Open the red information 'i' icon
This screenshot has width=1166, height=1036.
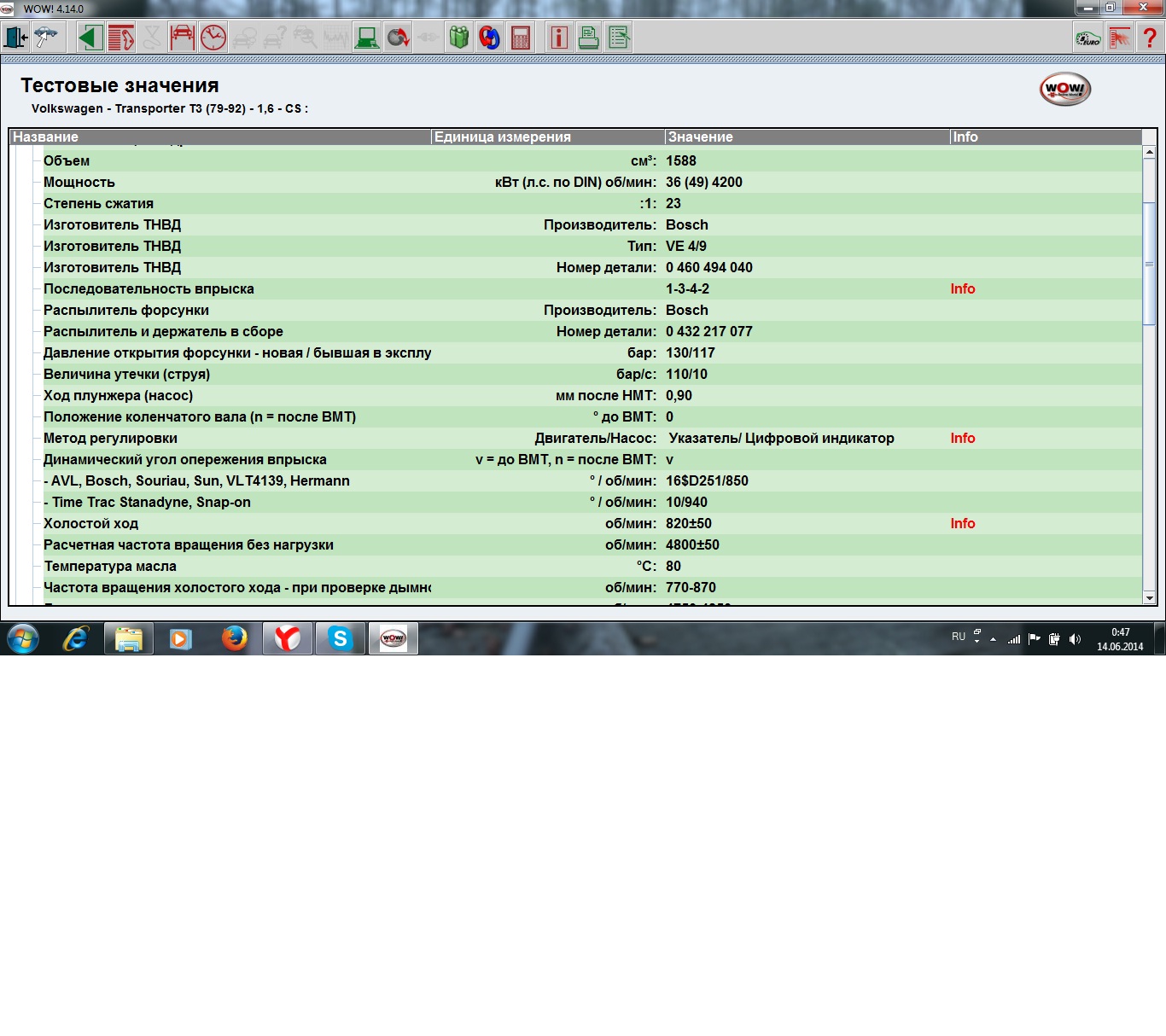click(559, 38)
